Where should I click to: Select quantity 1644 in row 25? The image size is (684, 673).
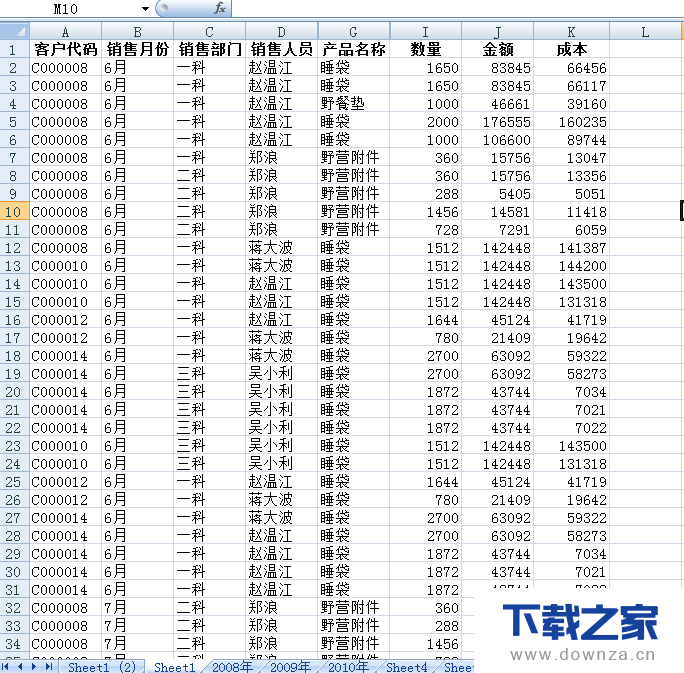(x=425, y=482)
